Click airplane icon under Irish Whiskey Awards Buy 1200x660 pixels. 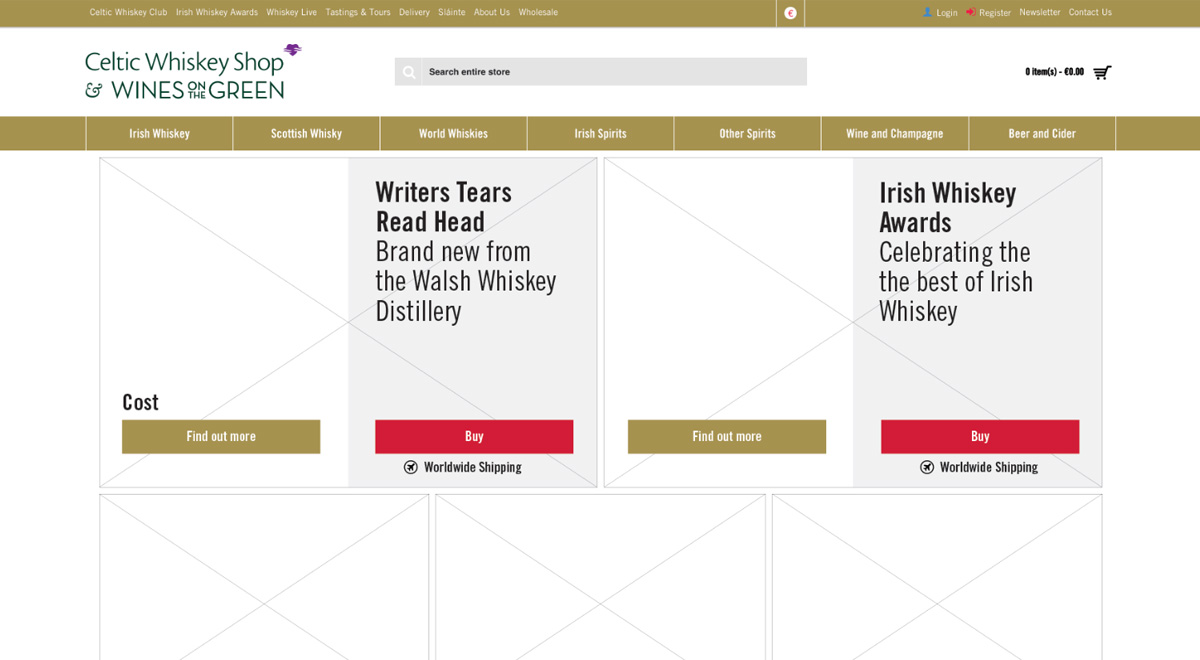tap(927, 467)
